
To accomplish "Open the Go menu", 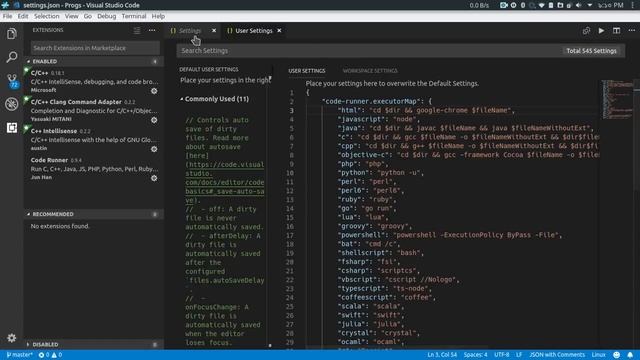I will point(88,16).
